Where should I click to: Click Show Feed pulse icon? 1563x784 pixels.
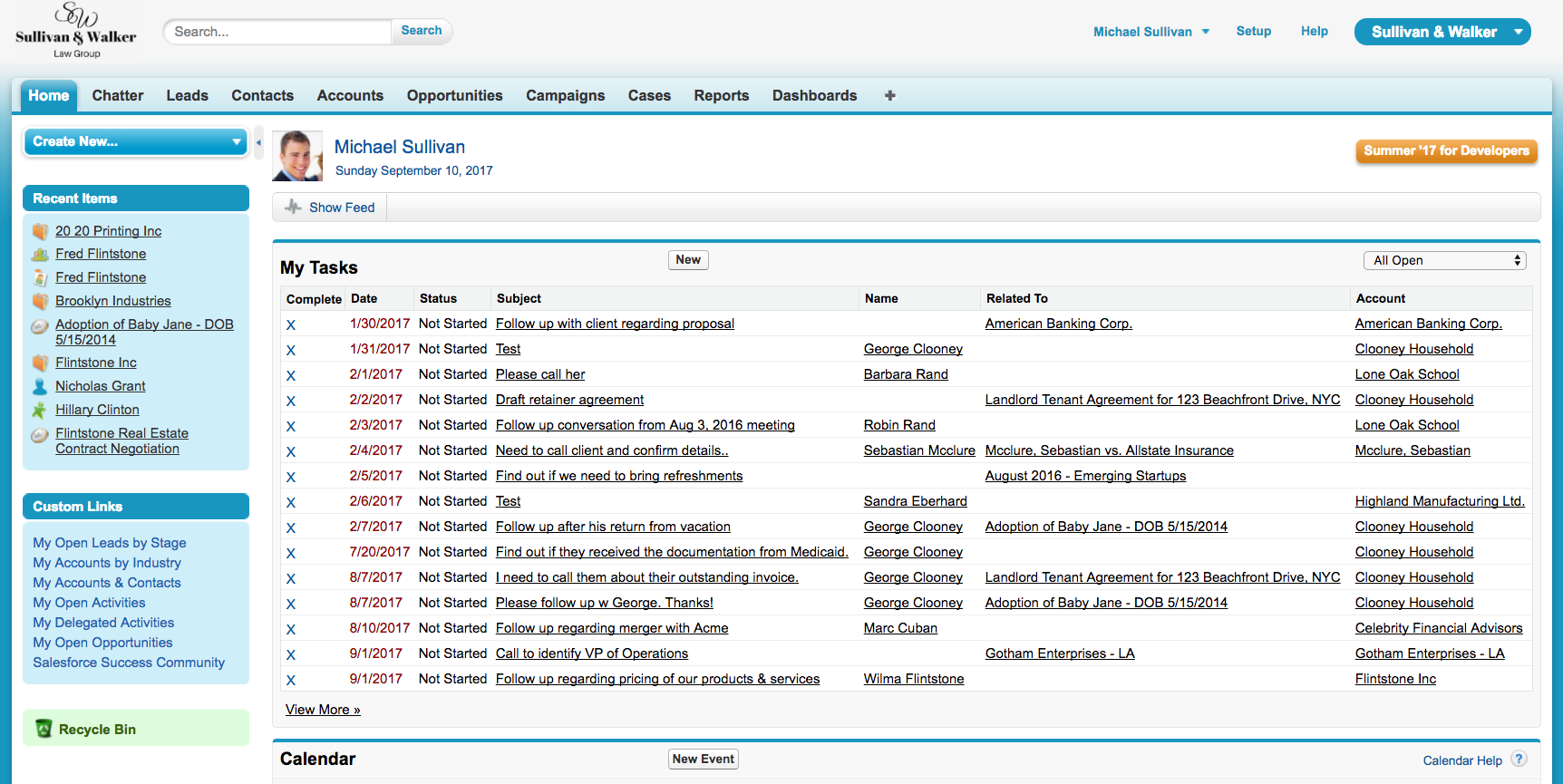point(293,207)
